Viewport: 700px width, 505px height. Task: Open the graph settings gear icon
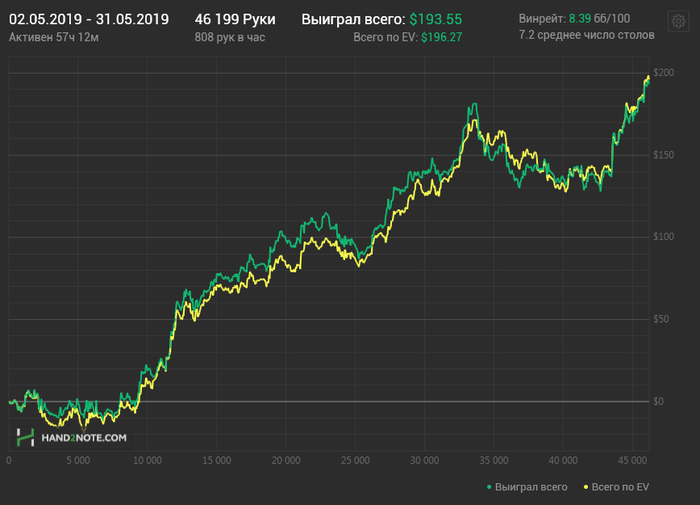(x=678, y=21)
